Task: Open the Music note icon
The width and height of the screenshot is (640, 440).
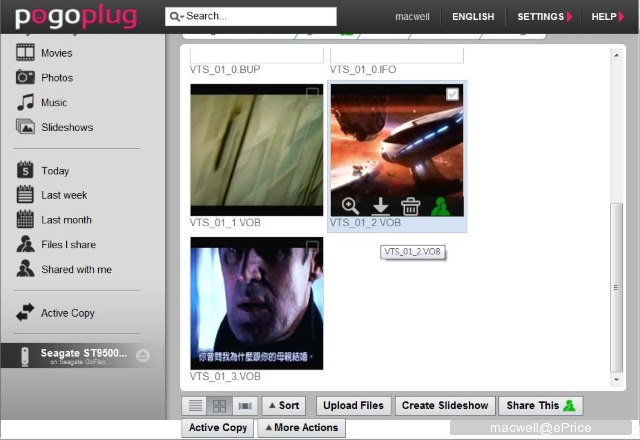Action: pyautogui.click(x=25, y=102)
